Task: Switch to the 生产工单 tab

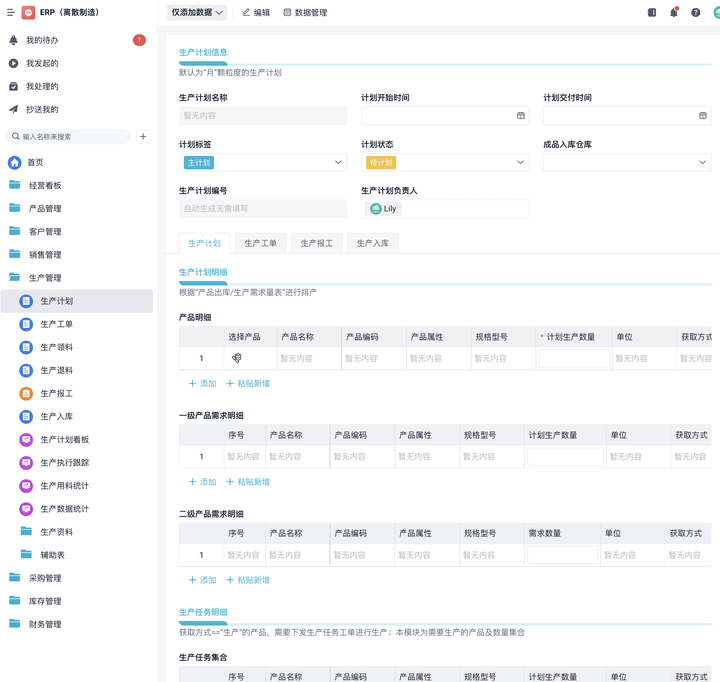Action: click(260, 243)
